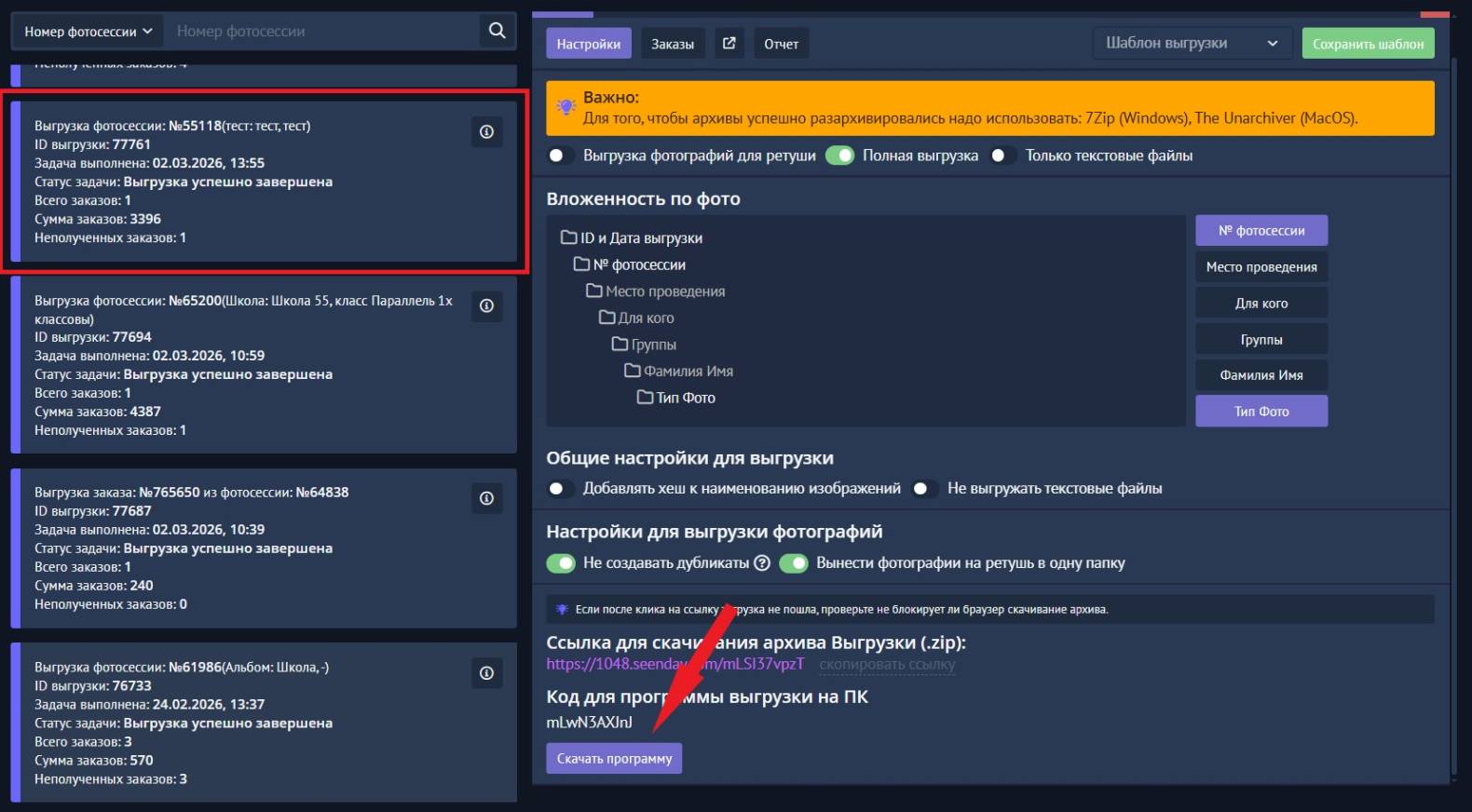The width and height of the screenshot is (1472, 812).
Task: Open the Шаблон выгрузки dropdown
Action: 1191,44
